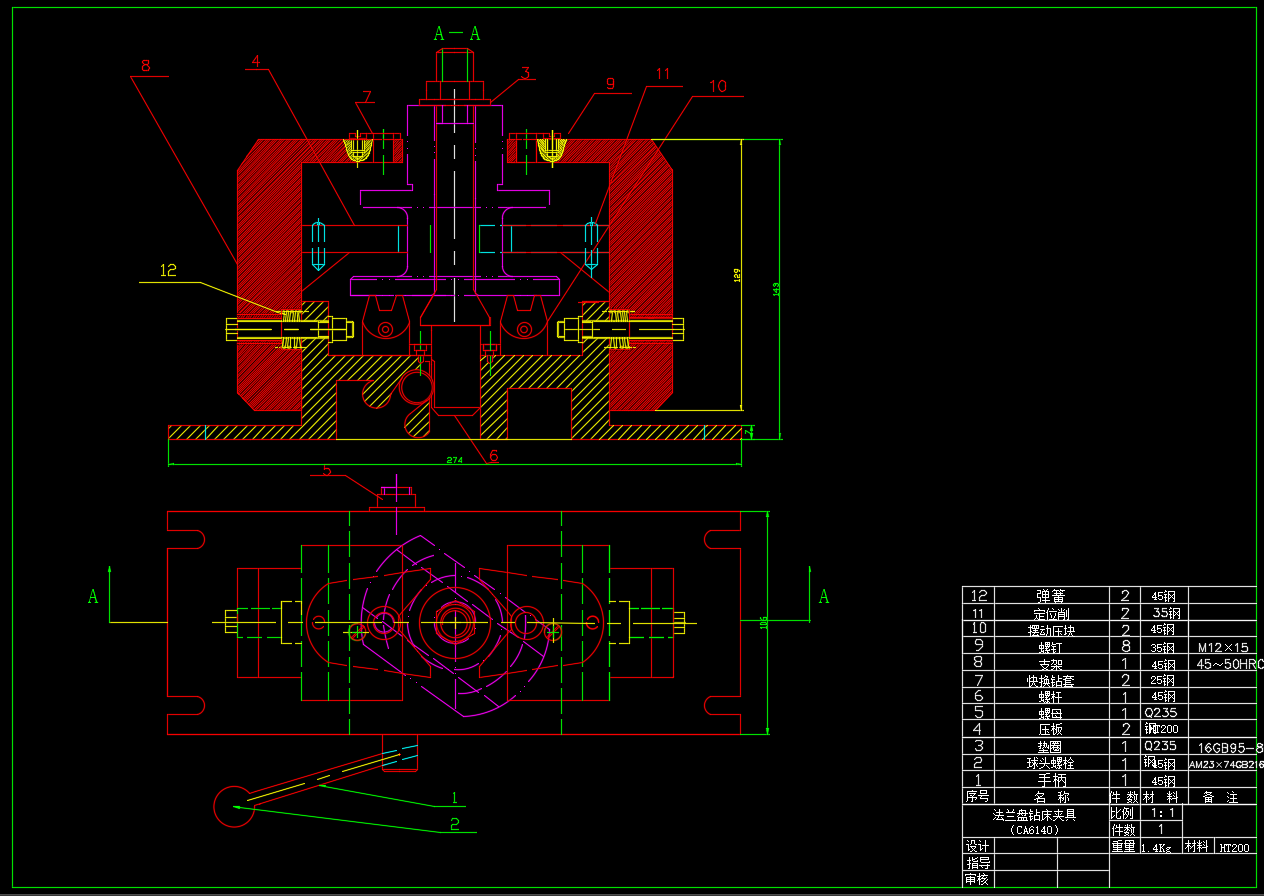Click the 设计 designer label cell

click(x=977, y=846)
